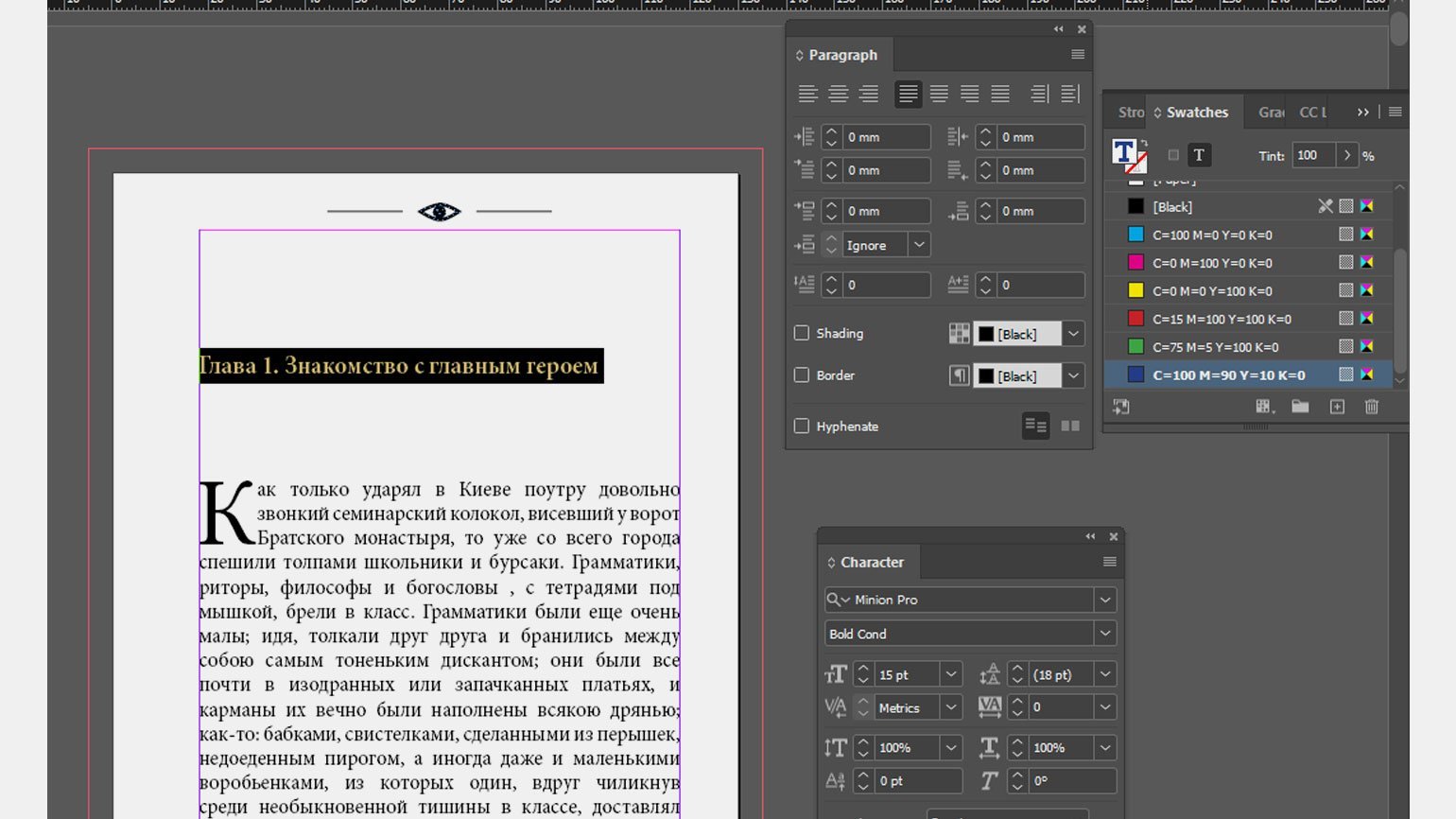This screenshot has height=819, width=1456.
Task: Click the New Swatch plus icon
Action: (x=1337, y=407)
